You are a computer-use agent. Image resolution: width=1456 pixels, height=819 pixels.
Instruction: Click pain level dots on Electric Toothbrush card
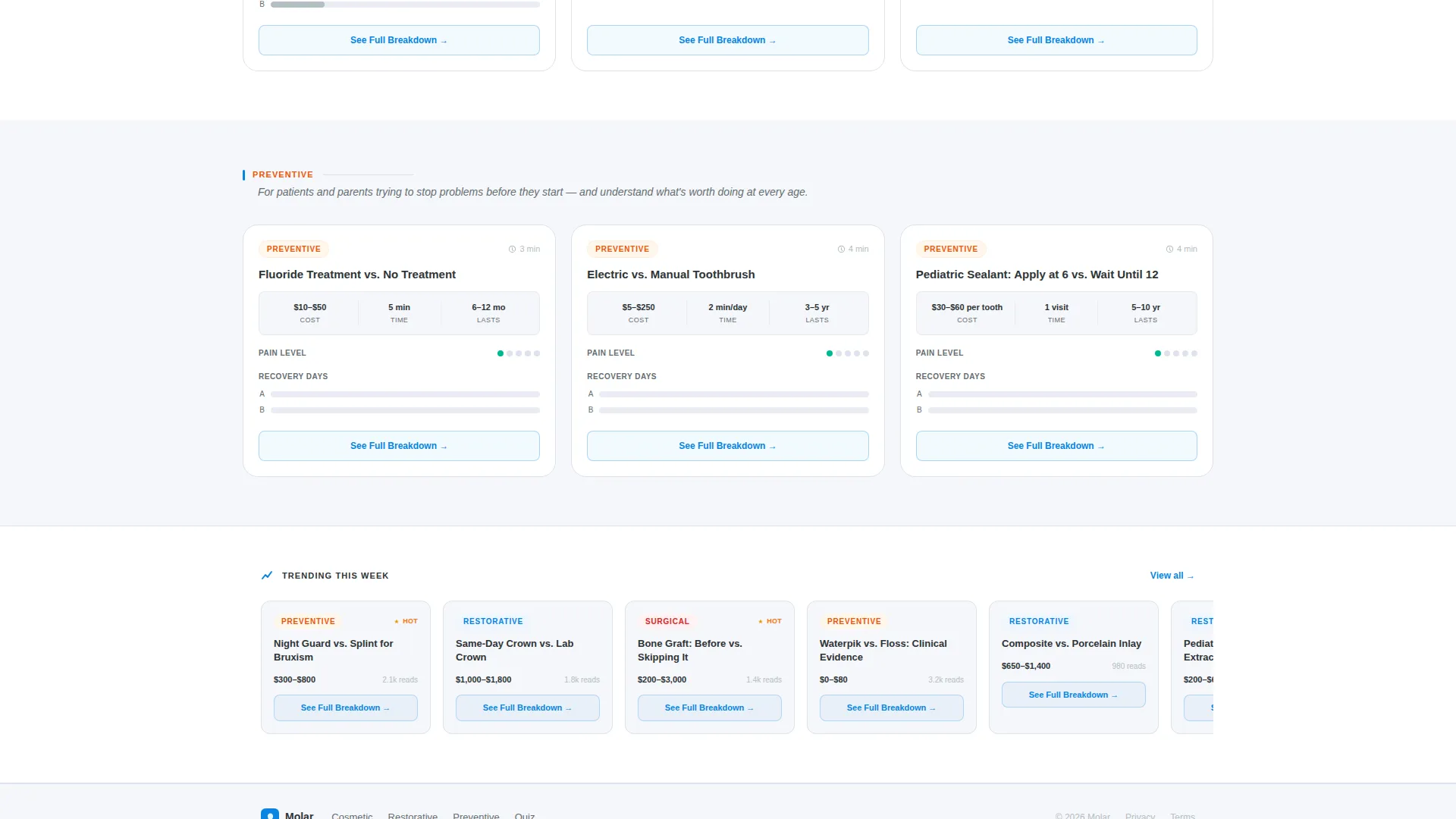847,353
